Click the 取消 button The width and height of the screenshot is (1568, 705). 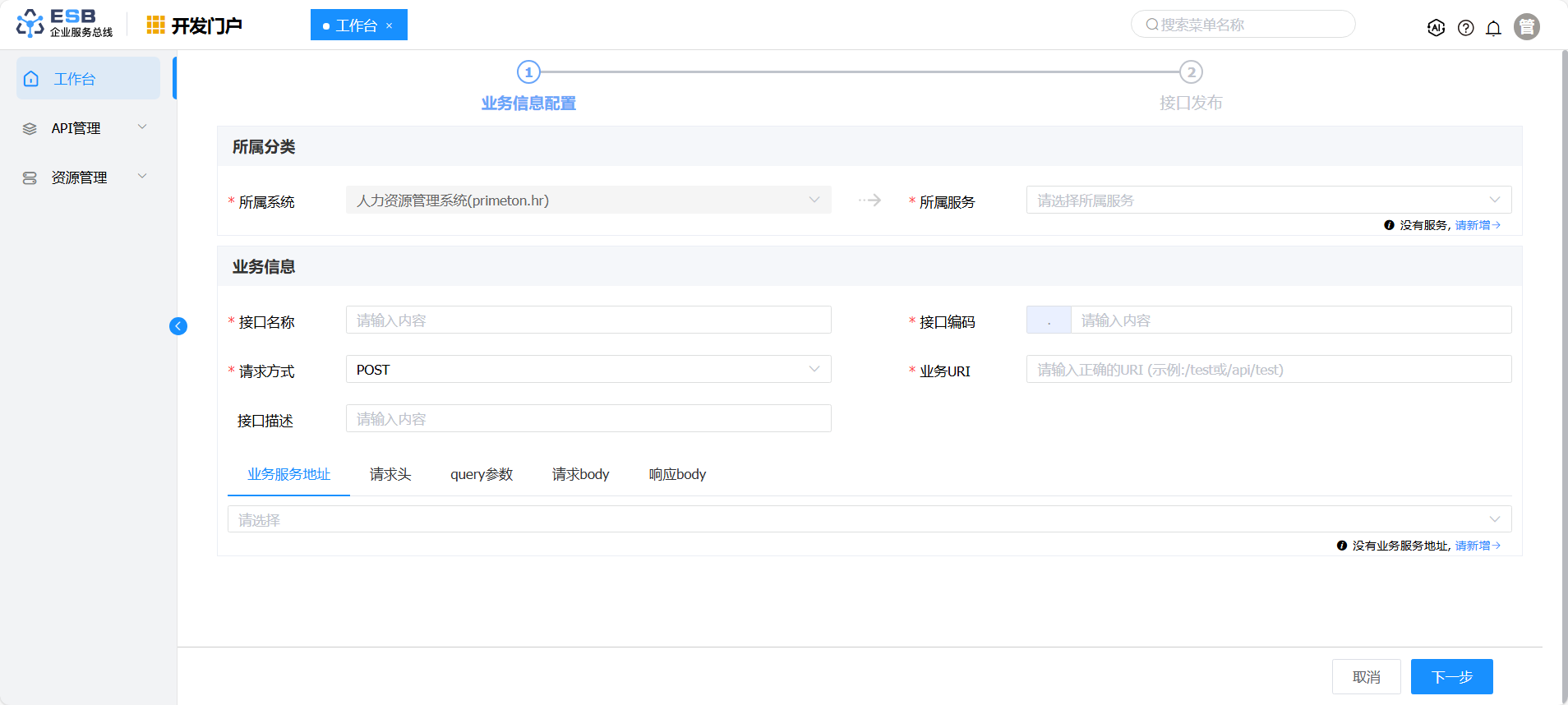[x=1366, y=676]
